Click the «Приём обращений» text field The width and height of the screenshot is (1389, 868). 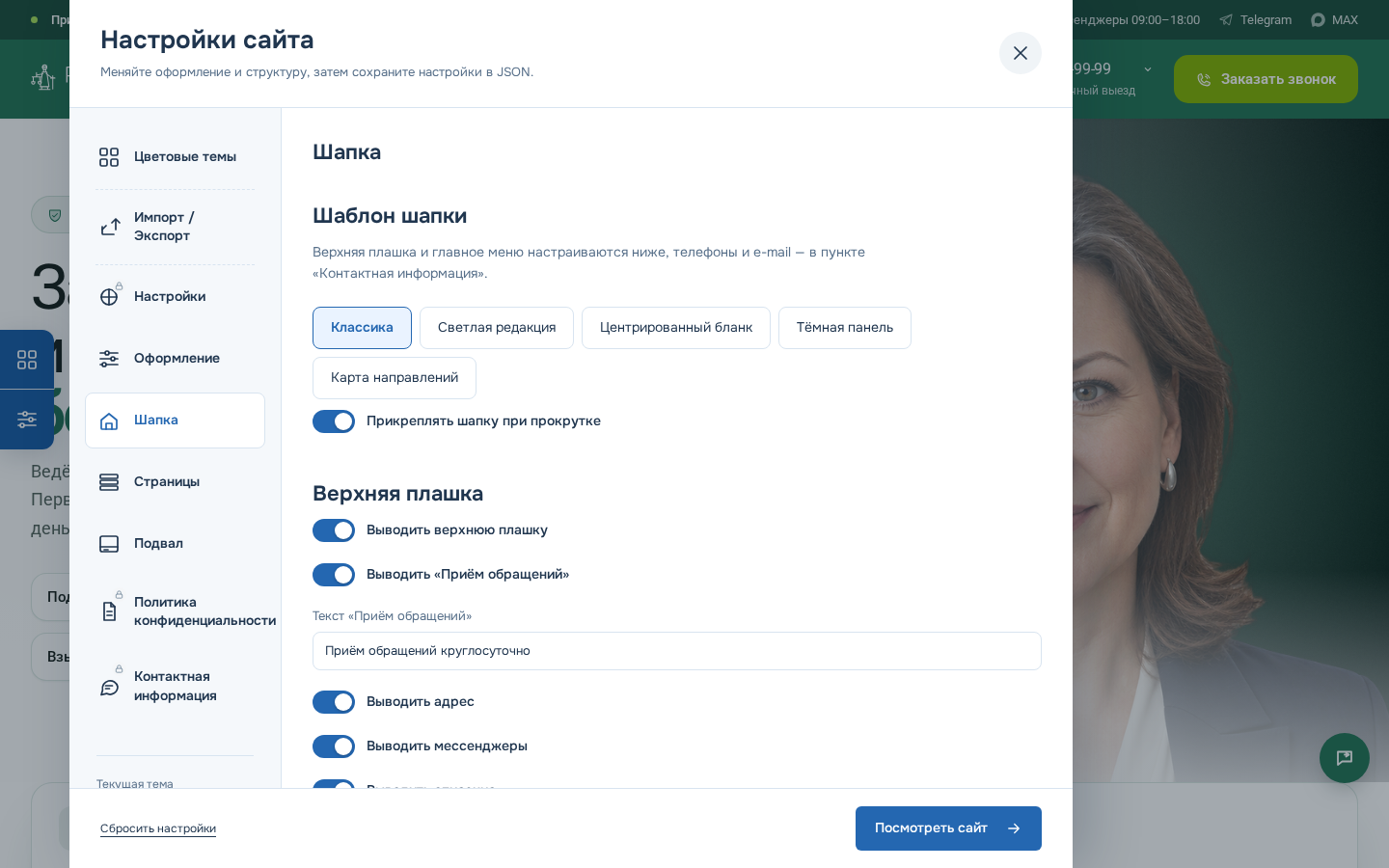[677, 651]
